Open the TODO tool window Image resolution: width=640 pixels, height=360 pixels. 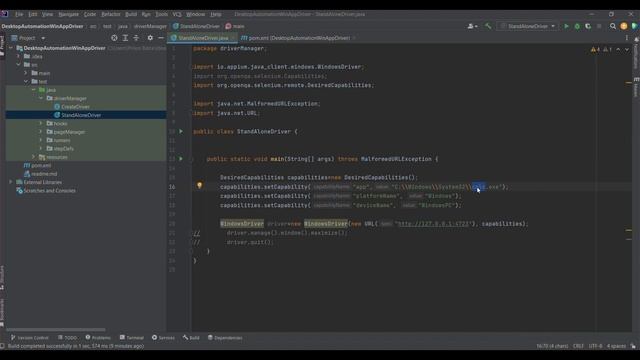coord(67,338)
